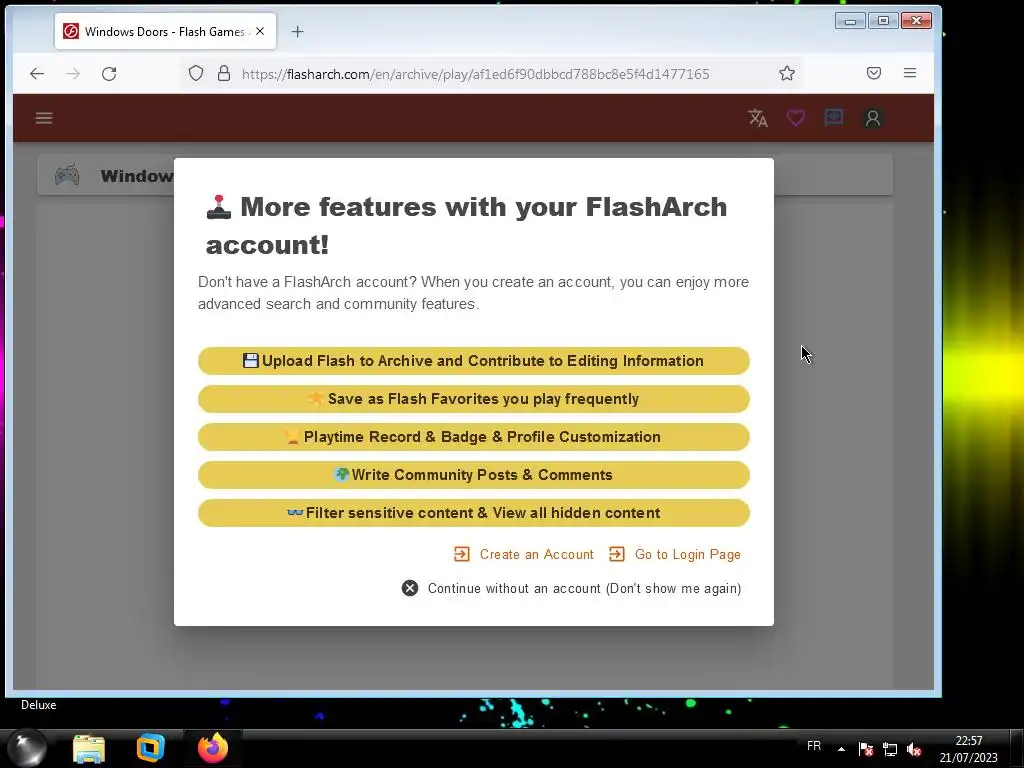Open the taskbar clock and date

pos(968,749)
